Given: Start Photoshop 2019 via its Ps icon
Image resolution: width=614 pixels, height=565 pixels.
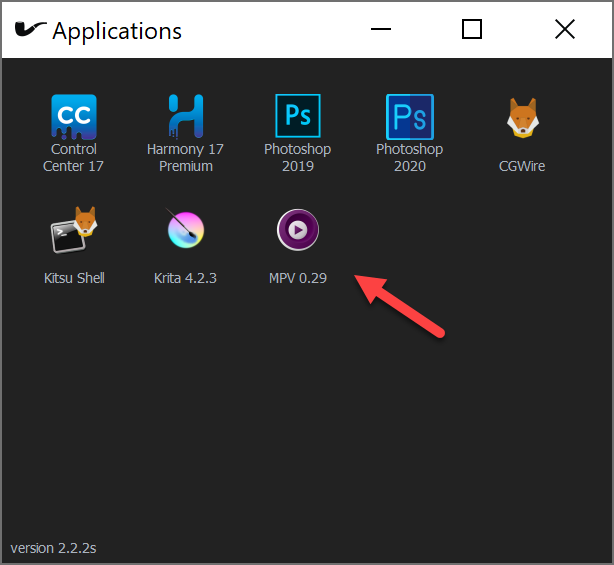Looking at the screenshot, I should pyautogui.click(x=298, y=116).
